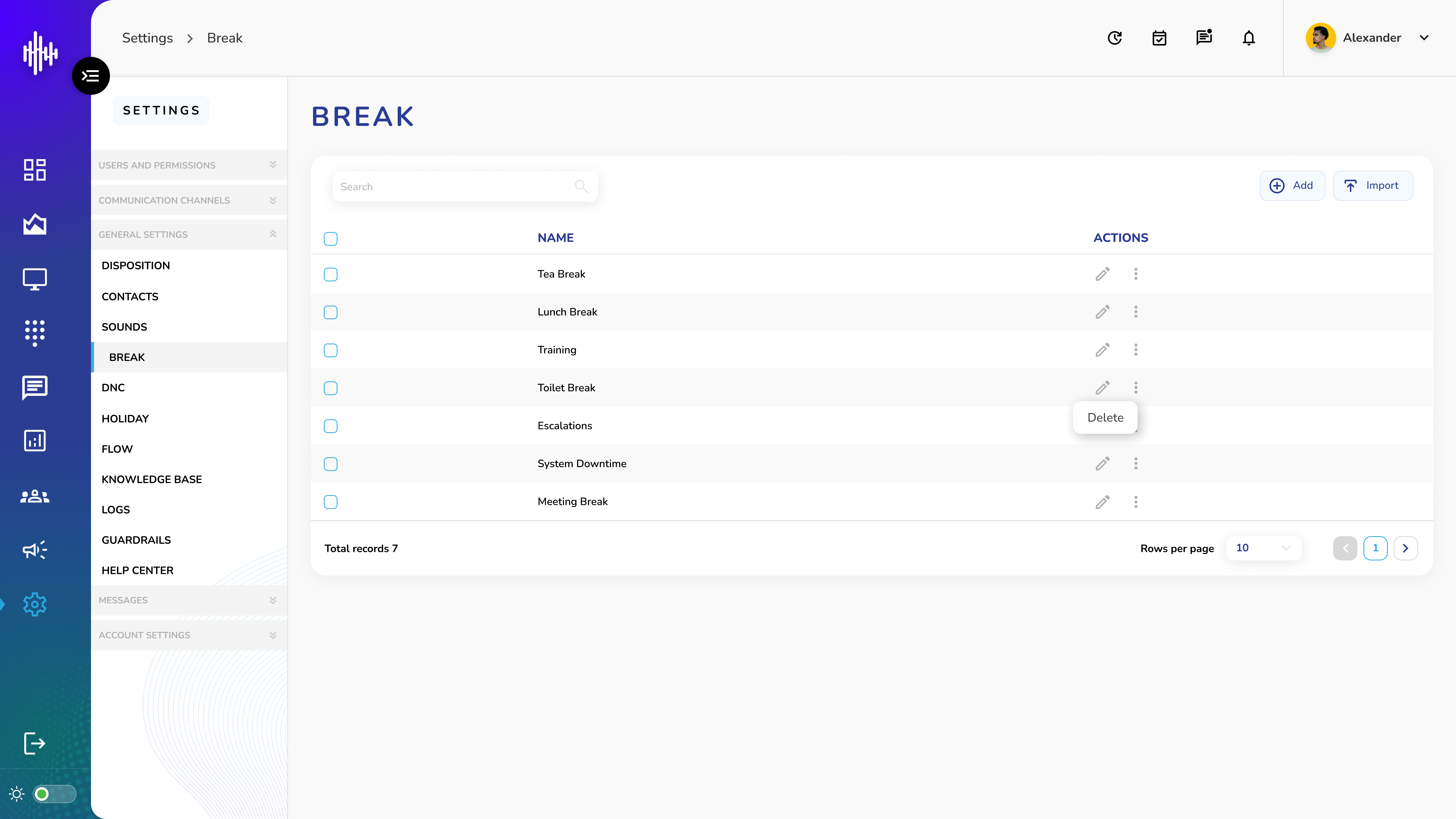Click Settings in the breadcrumb
Image resolution: width=1456 pixels, height=819 pixels.
148,38
